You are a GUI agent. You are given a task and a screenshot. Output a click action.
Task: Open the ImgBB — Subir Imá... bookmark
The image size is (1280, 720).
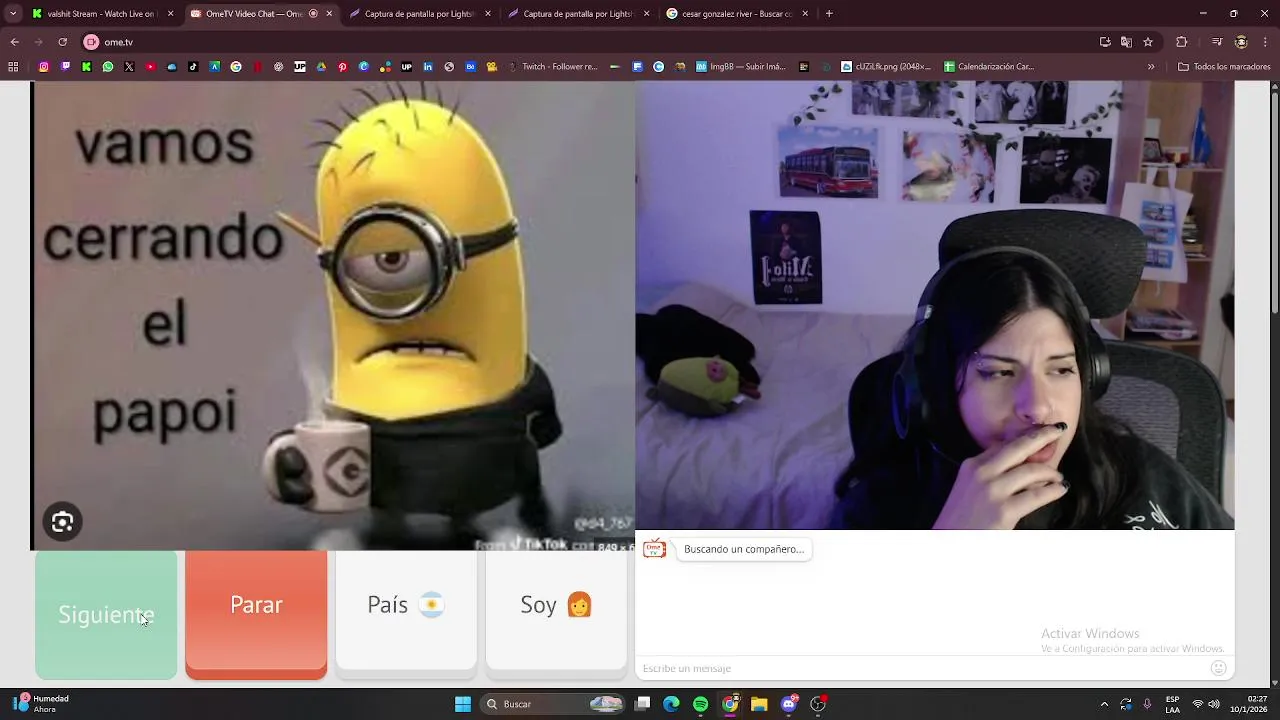(x=739, y=67)
